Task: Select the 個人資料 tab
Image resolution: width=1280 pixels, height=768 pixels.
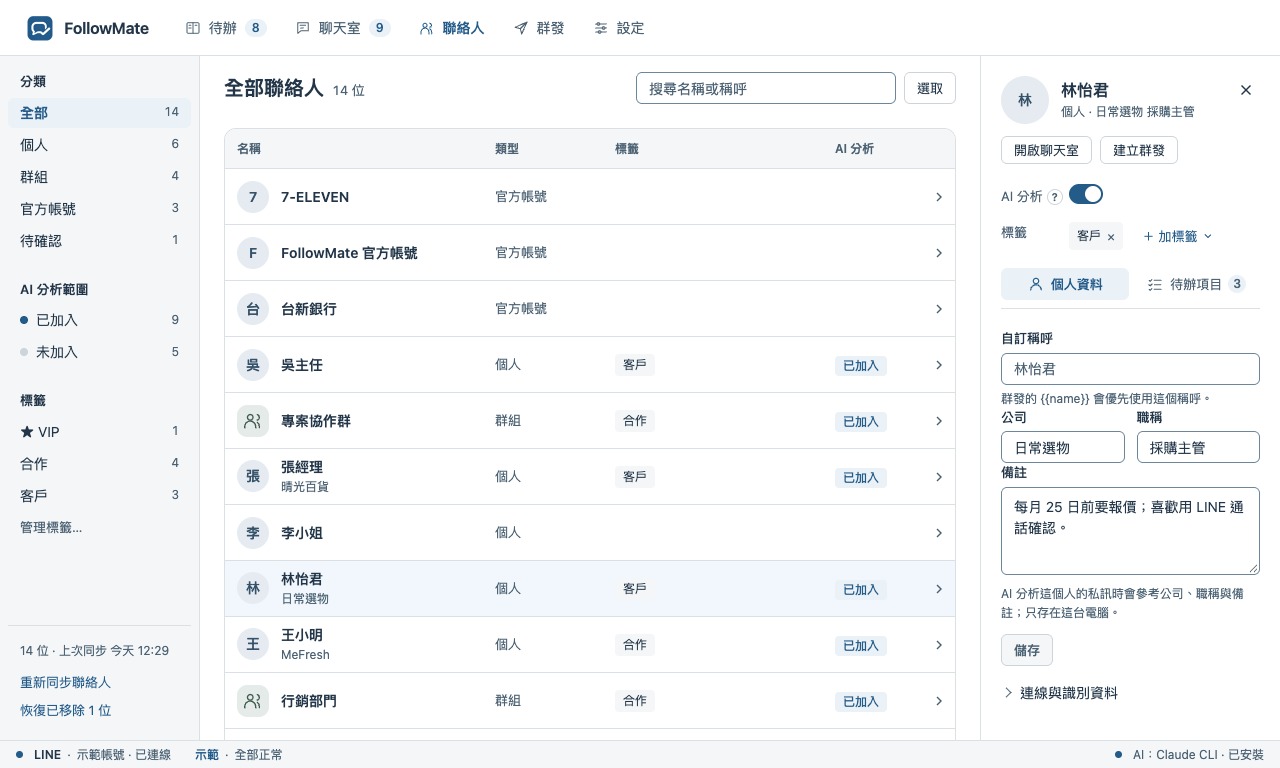Action: point(1065,284)
